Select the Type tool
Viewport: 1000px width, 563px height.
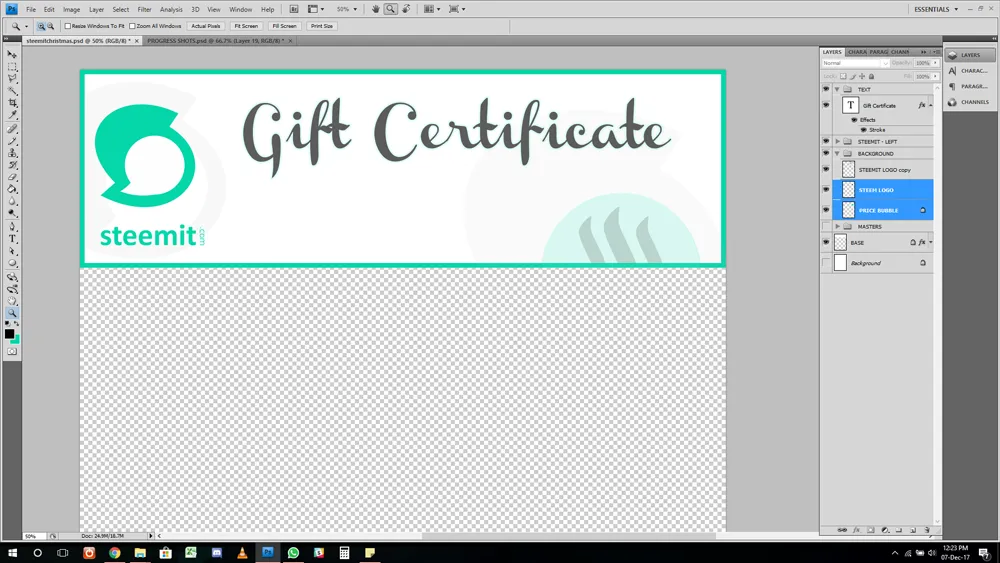[x=12, y=239]
